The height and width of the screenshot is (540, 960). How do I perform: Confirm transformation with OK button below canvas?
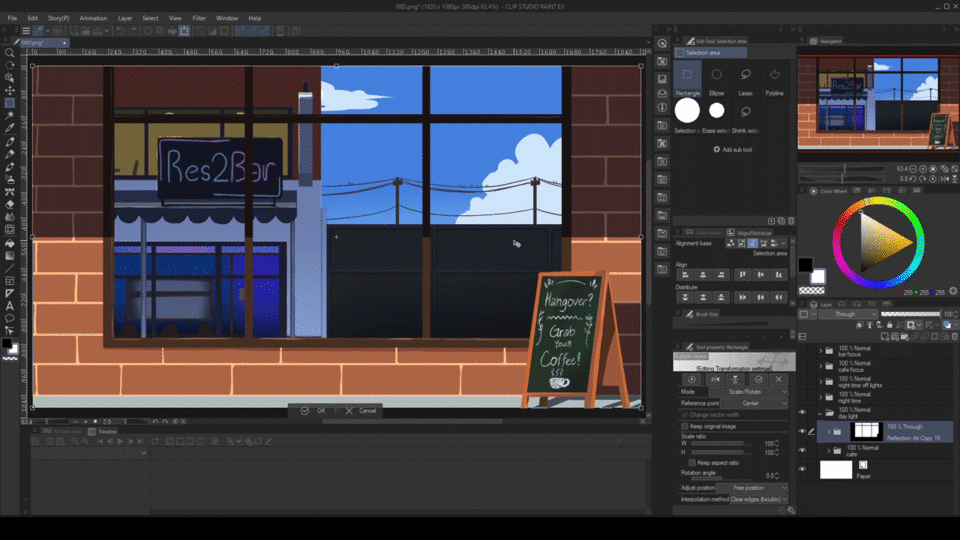(x=313, y=411)
